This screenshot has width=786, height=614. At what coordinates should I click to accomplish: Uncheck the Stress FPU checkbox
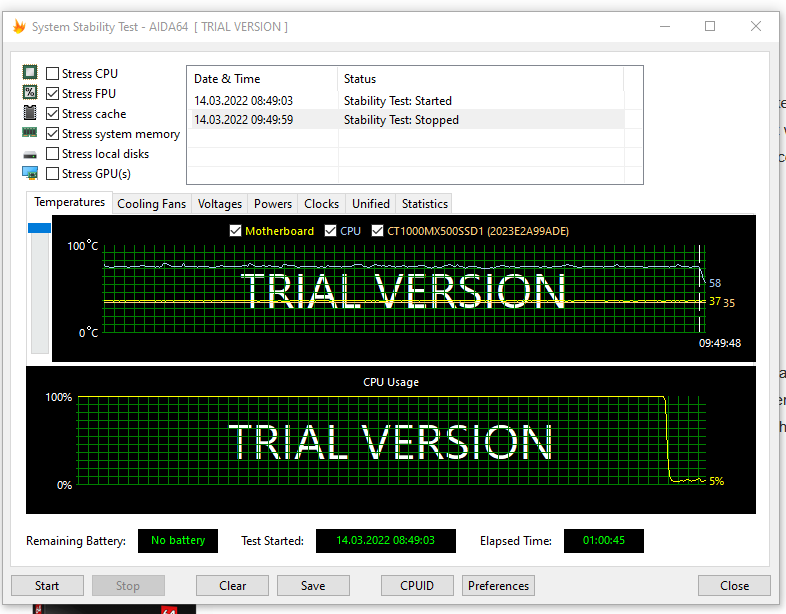[x=52, y=94]
